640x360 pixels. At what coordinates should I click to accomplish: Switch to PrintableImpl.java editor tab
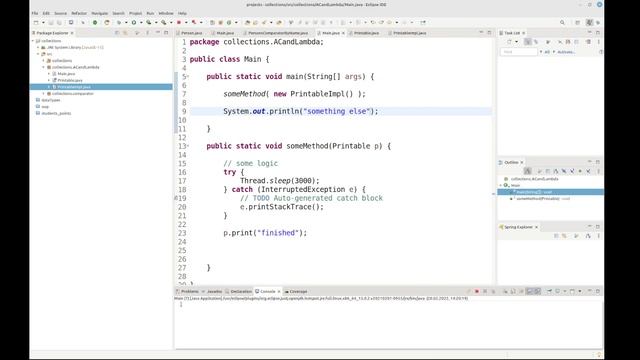point(410,33)
